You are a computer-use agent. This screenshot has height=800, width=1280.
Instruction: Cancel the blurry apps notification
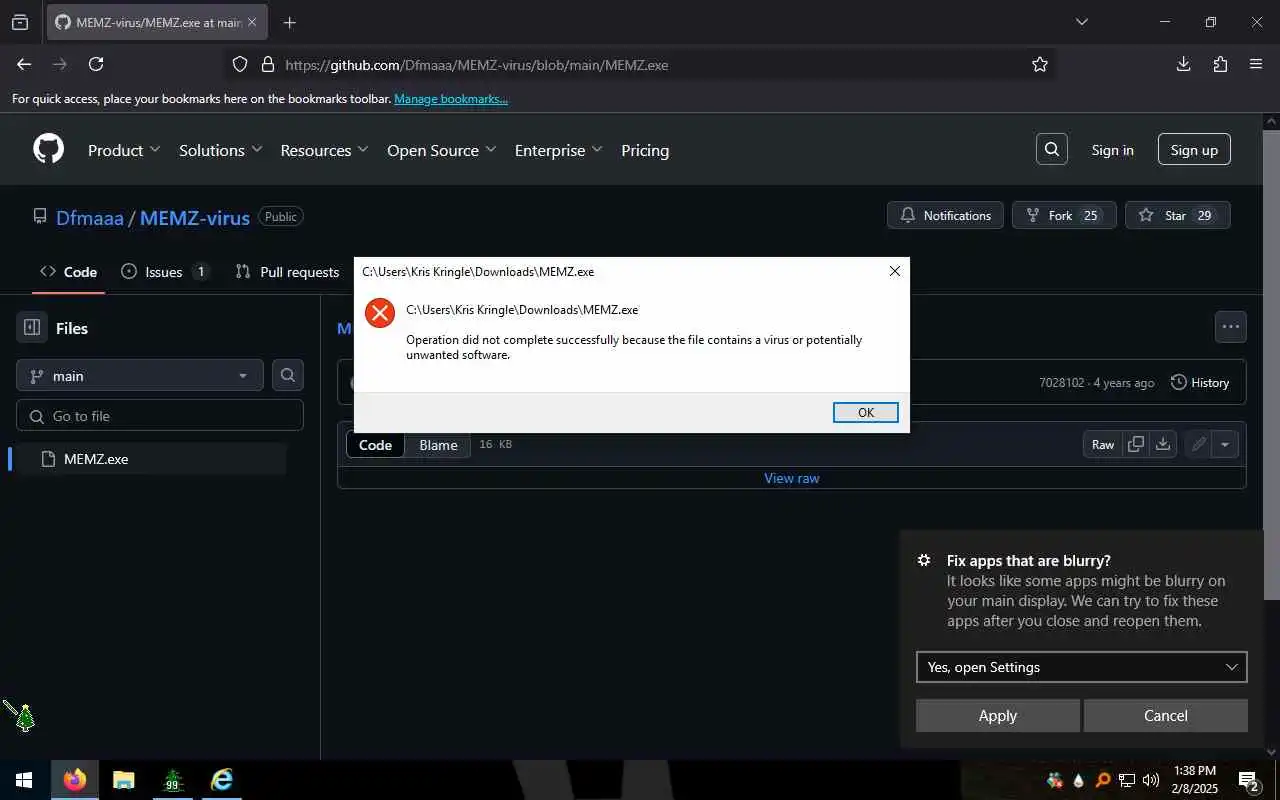tap(1166, 715)
